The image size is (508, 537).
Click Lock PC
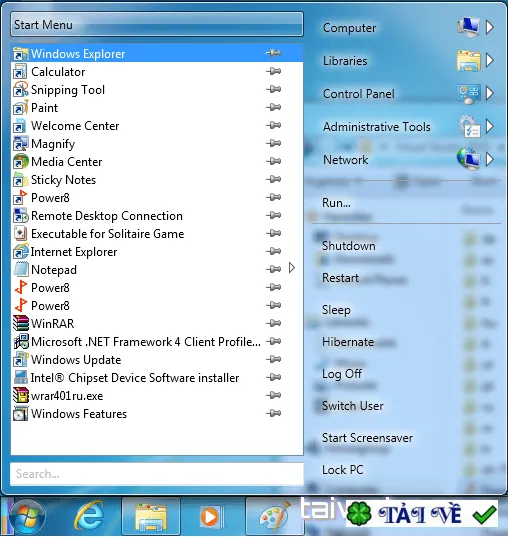pyautogui.click(x=343, y=470)
